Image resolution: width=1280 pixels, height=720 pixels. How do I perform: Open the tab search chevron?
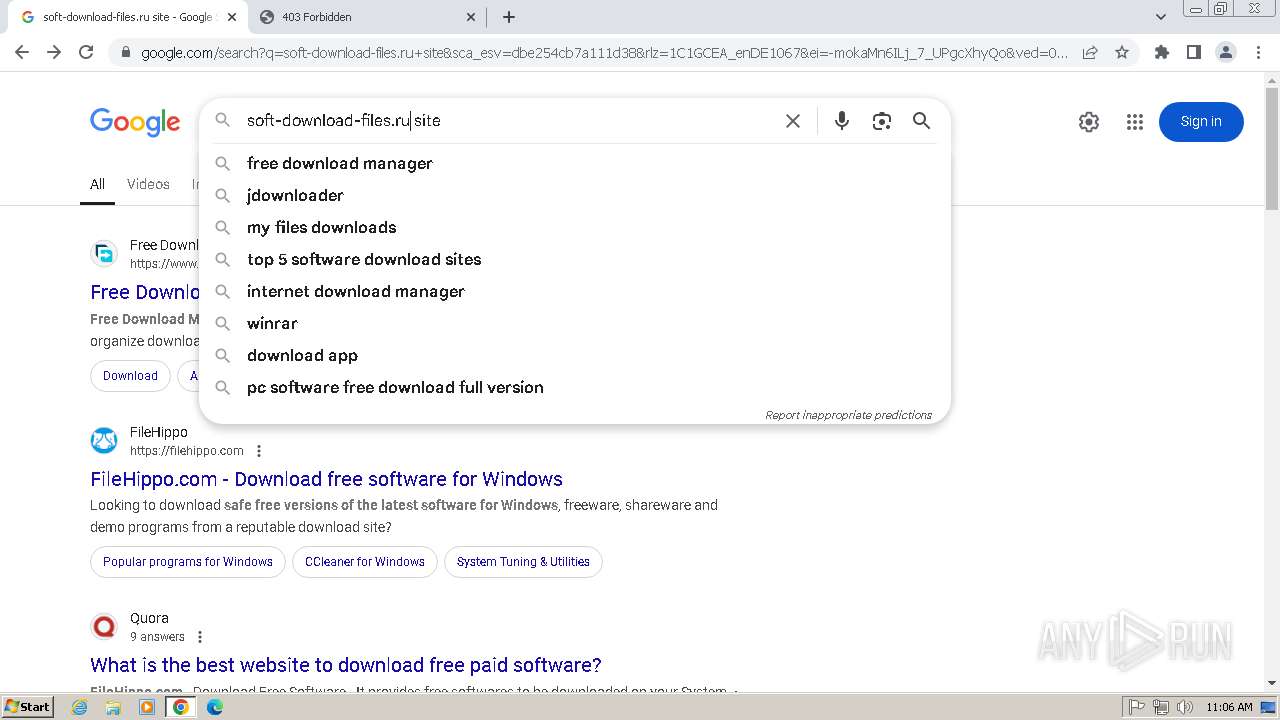coord(1160,17)
